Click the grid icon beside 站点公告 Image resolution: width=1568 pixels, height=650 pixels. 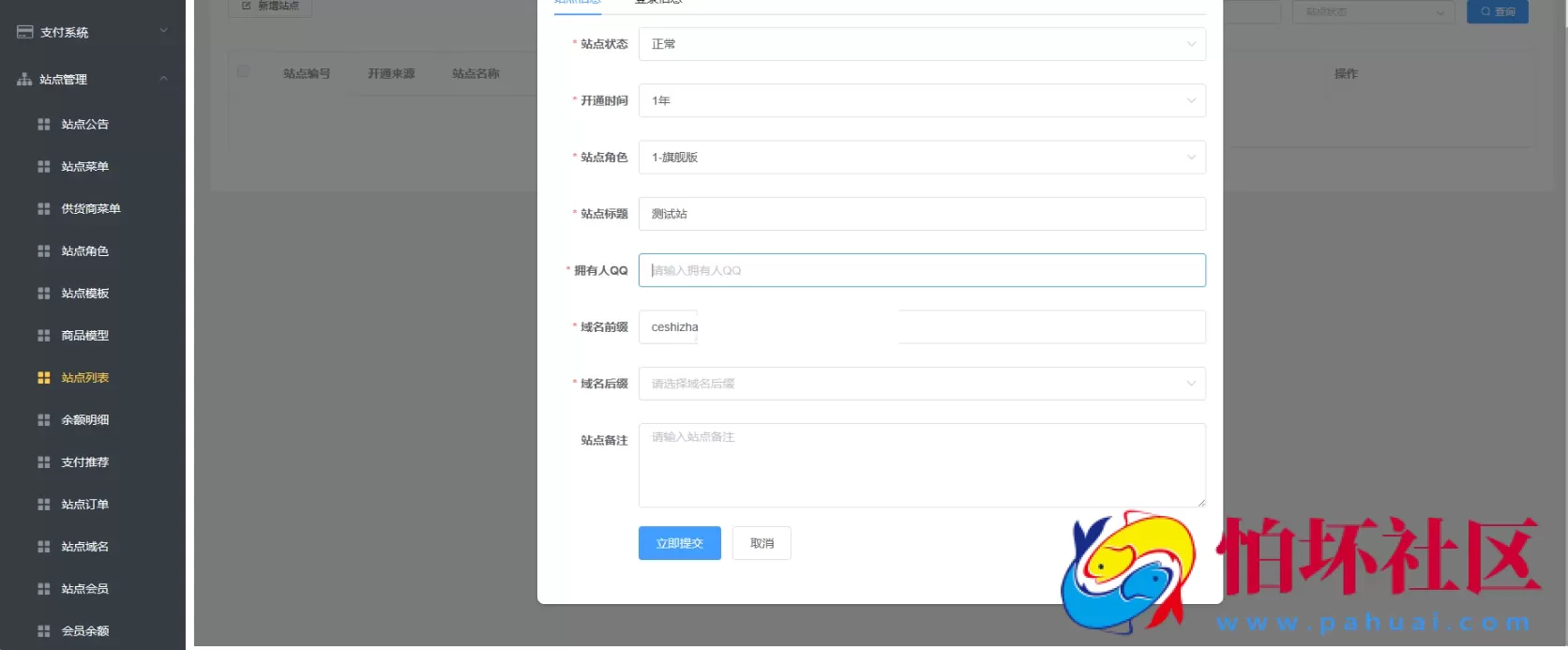[43, 124]
